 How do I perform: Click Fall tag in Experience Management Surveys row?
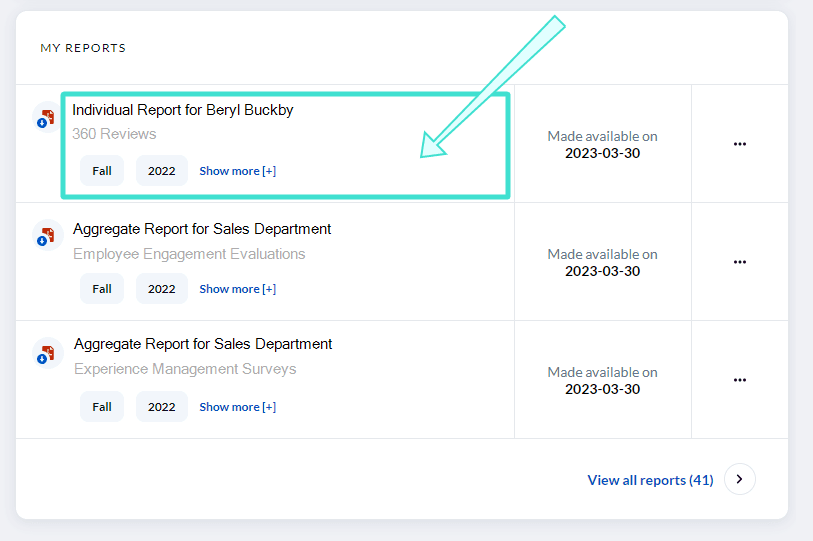[x=102, y=407]
